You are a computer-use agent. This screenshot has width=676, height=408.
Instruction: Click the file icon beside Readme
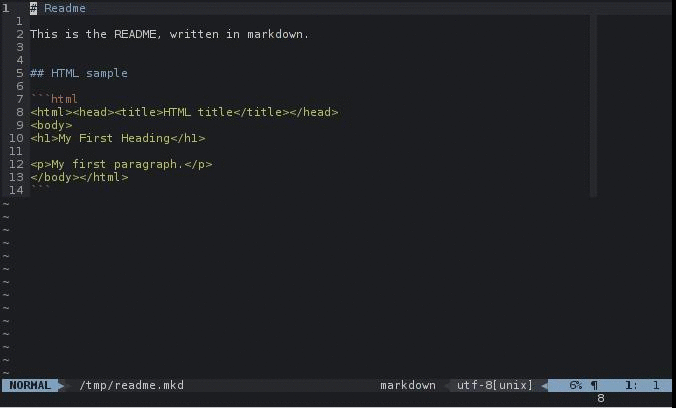point(34,8)
